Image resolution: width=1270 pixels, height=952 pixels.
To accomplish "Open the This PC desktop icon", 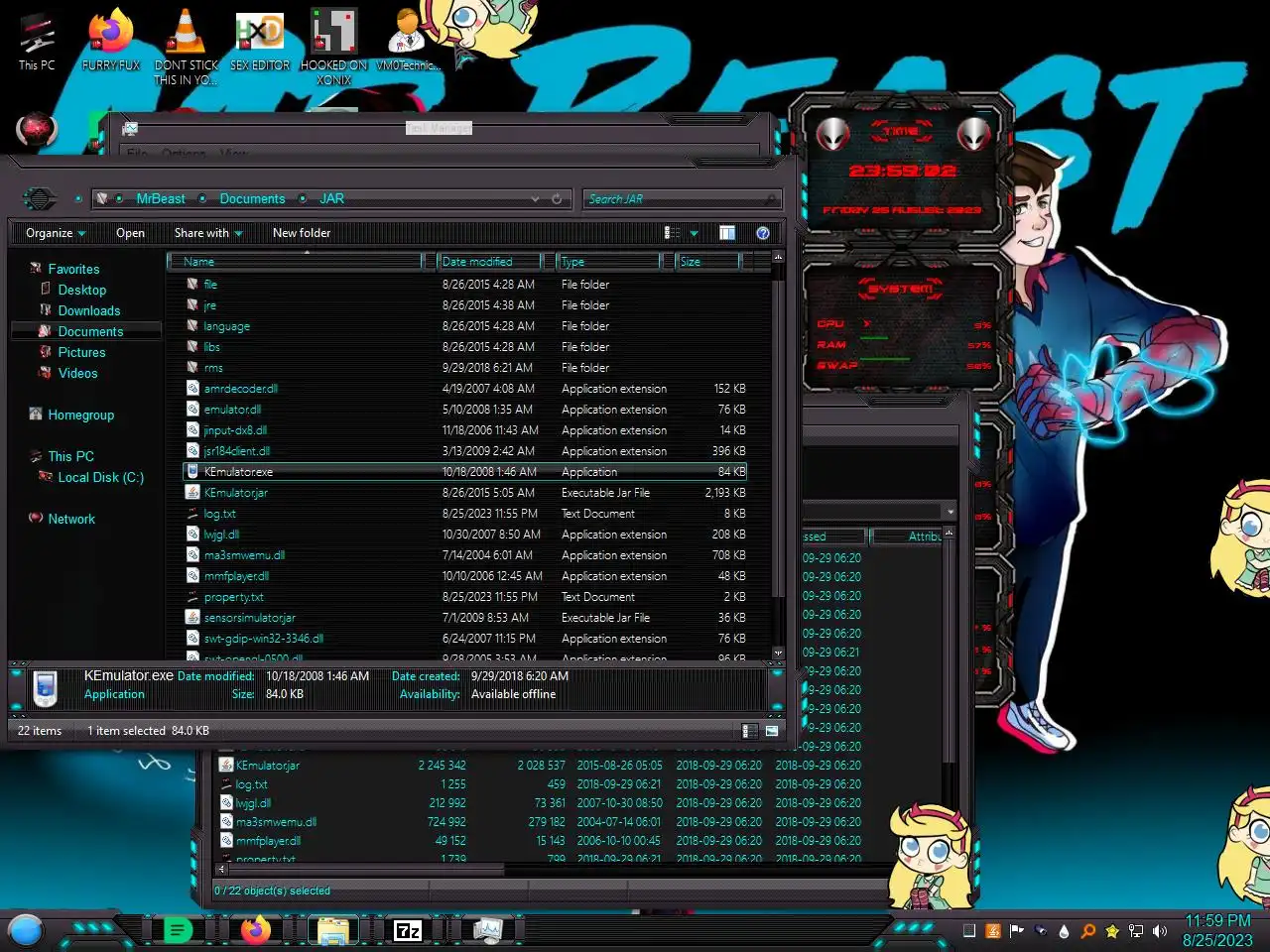I will tap(37, 42).
